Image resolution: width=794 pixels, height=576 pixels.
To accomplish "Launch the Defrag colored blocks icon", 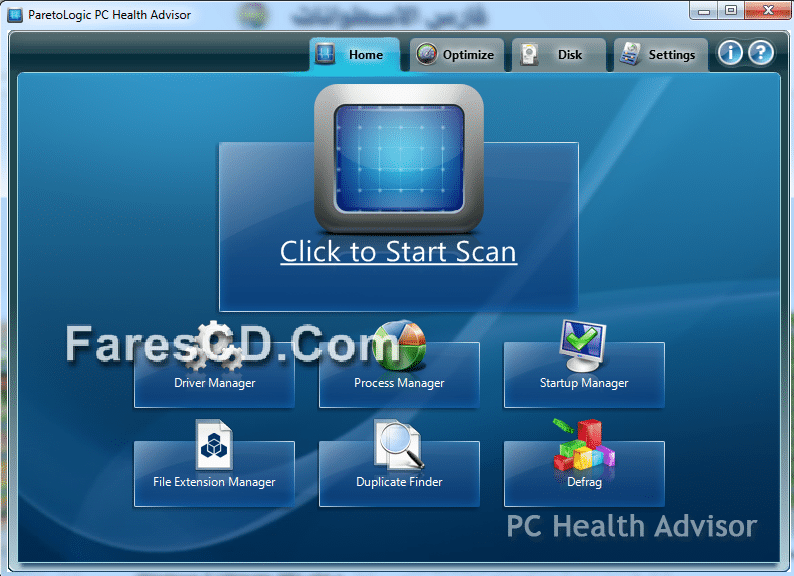I will (583, 444).
